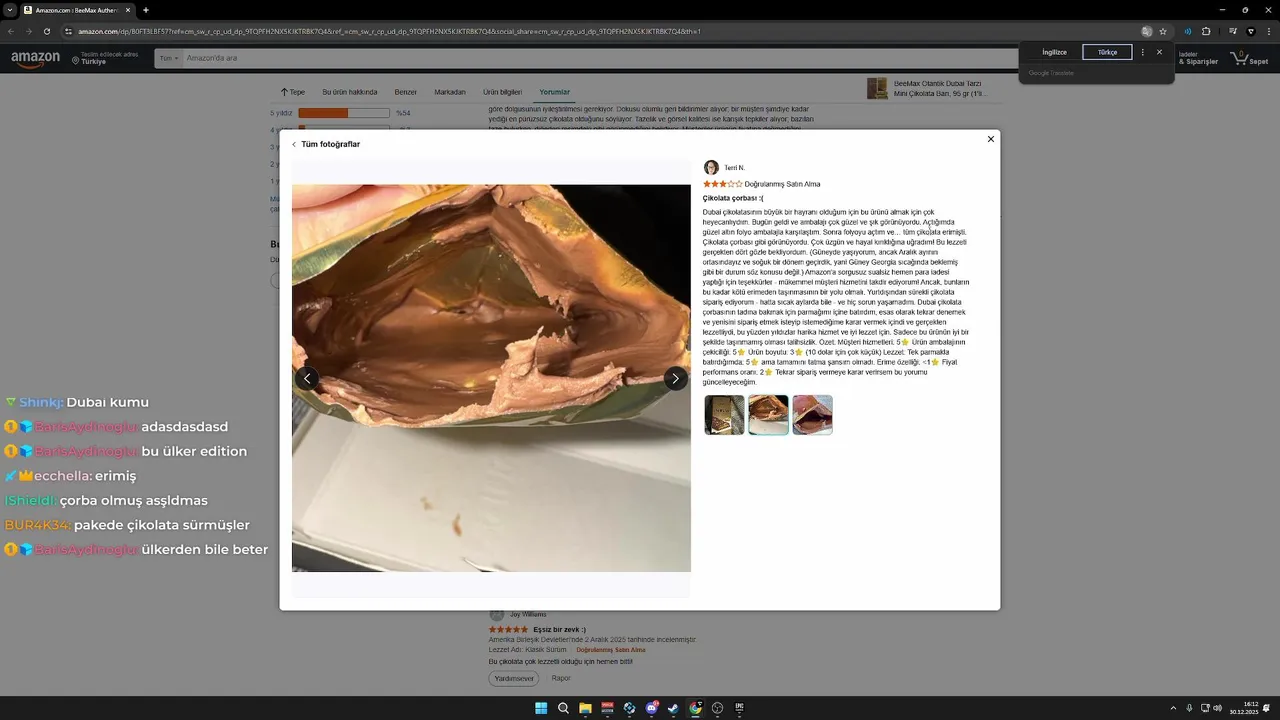The width and height of the screenshot is (1280, 720).
Task: Jump to Tepe of page
Action: tap(293, 92)
